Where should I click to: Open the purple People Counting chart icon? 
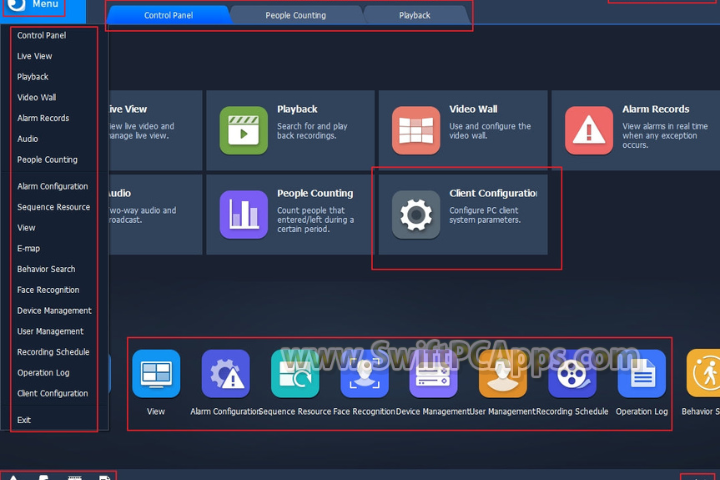[x=243, y=215]
